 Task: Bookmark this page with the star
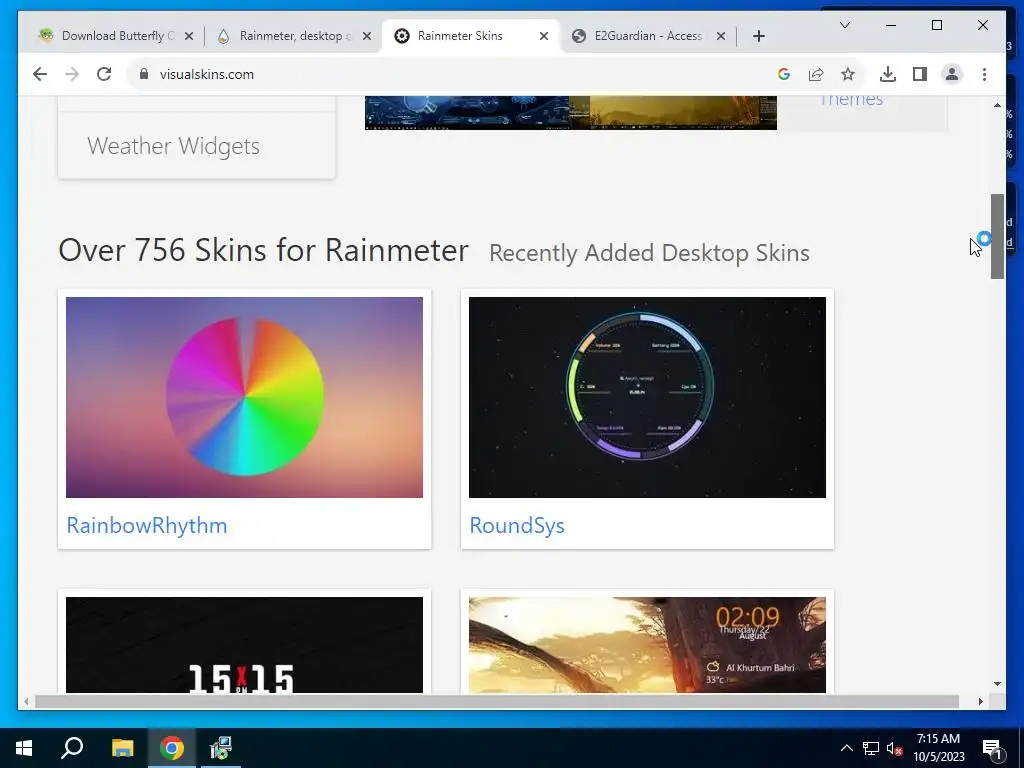coord(848,74)
